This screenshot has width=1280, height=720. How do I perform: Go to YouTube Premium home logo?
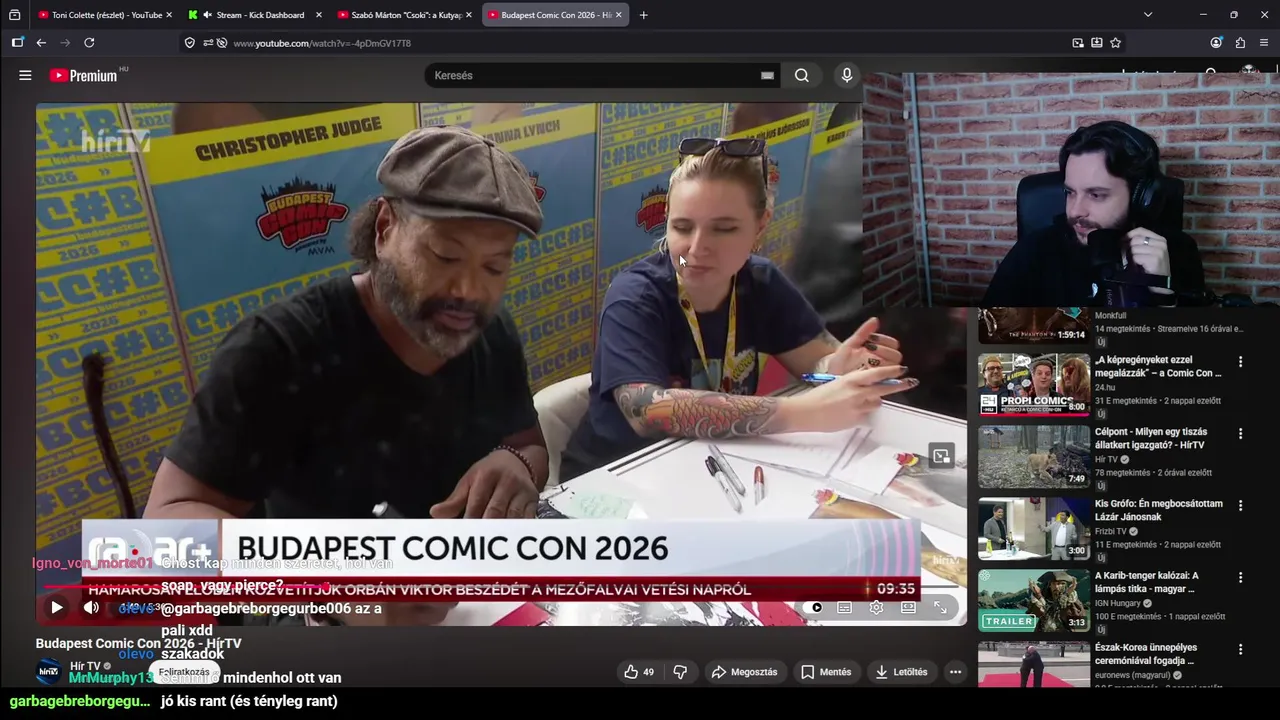point(84,75)
